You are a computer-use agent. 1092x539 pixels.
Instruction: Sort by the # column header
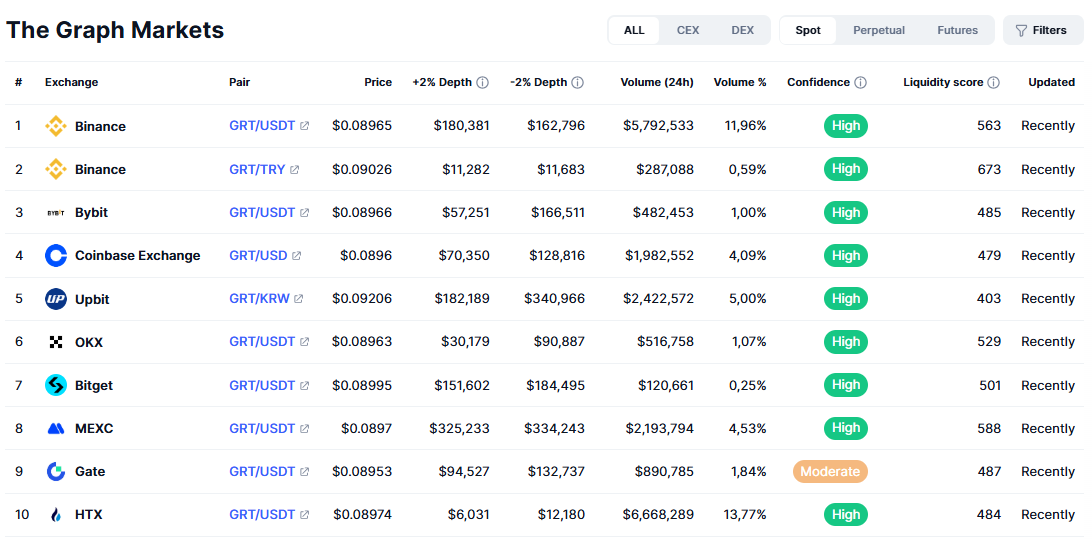pyautogui.click(x=19, y=82)
